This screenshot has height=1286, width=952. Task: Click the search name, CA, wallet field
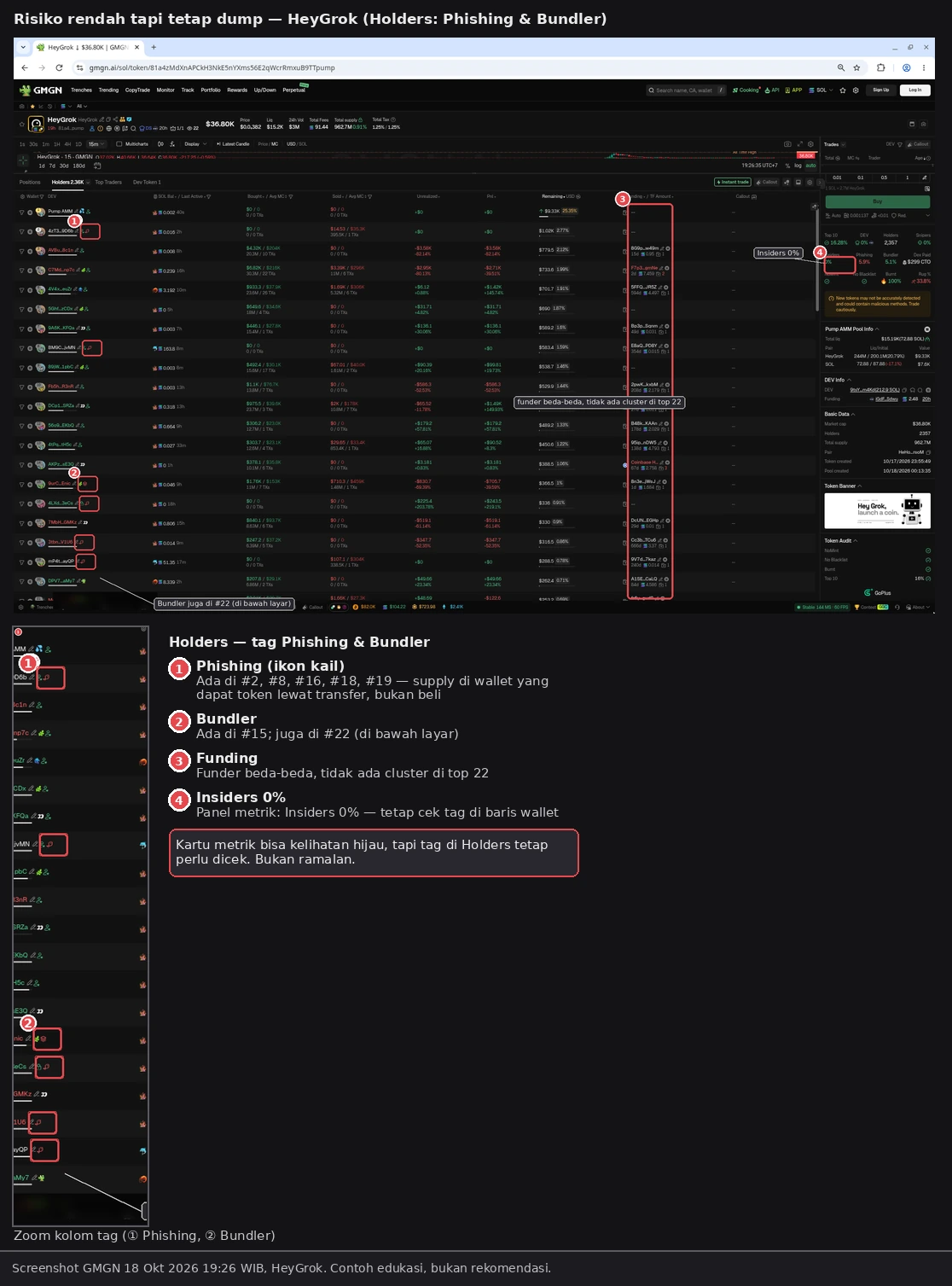686,90
